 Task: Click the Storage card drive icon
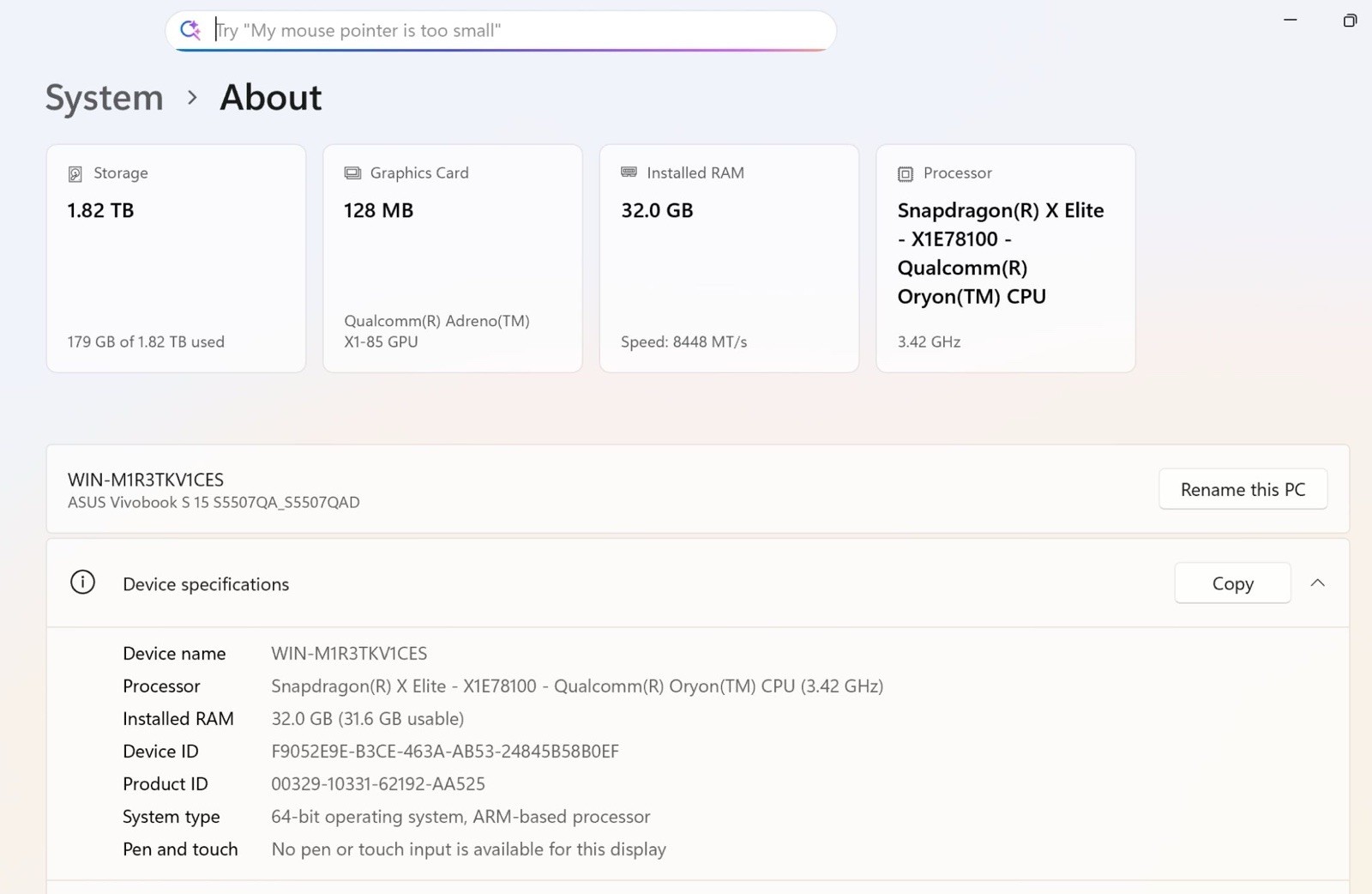click(x=75, y=174)
